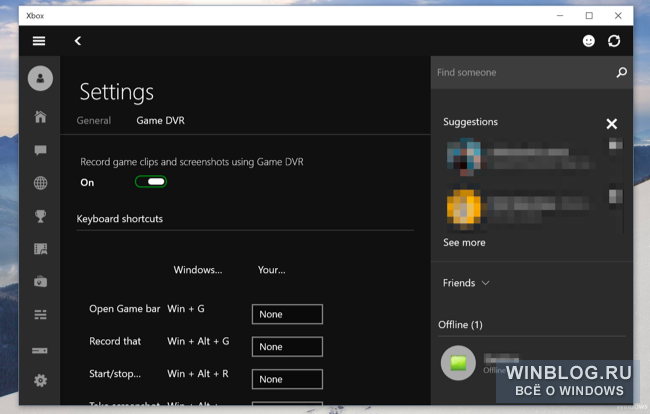
Task: Open the hamburger navigation menu
Action: click(x=39, y=41)
